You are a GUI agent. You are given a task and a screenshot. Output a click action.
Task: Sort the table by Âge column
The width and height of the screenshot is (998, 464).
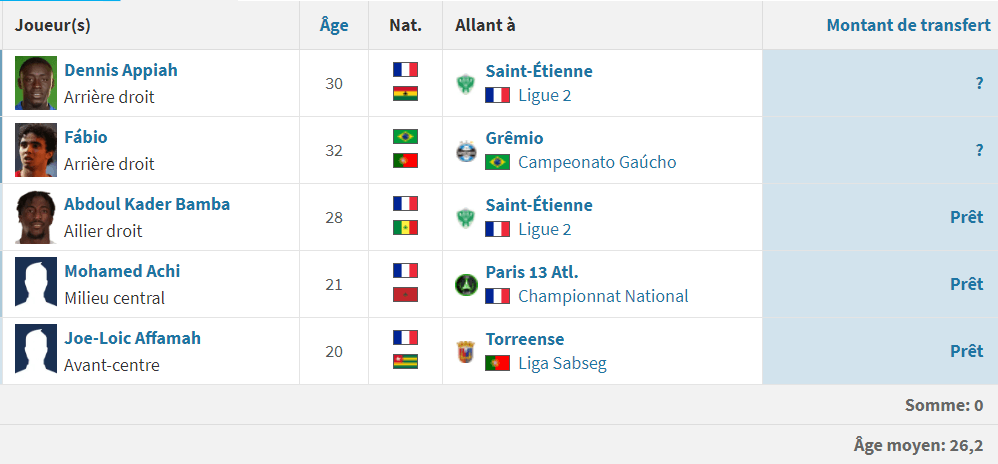(334, 25)
